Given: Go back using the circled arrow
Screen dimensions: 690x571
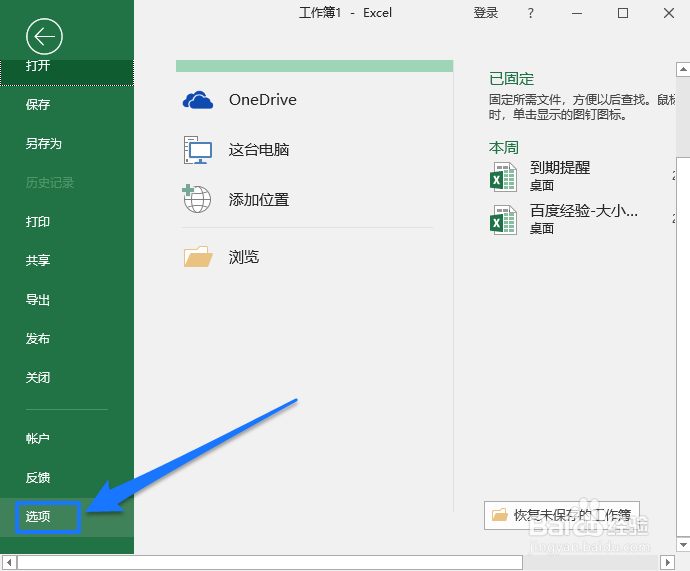Looking at the screenshot, I should 44,37.
